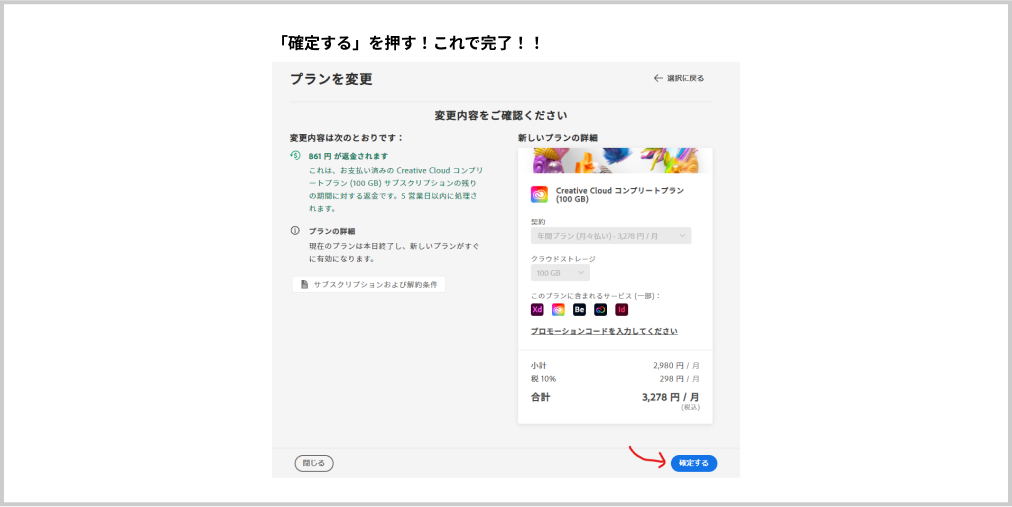Click the 新しいプランの詳細 heading
Image resolution: width=1012 pixels, height=507 pixels.
click(558, 138)
